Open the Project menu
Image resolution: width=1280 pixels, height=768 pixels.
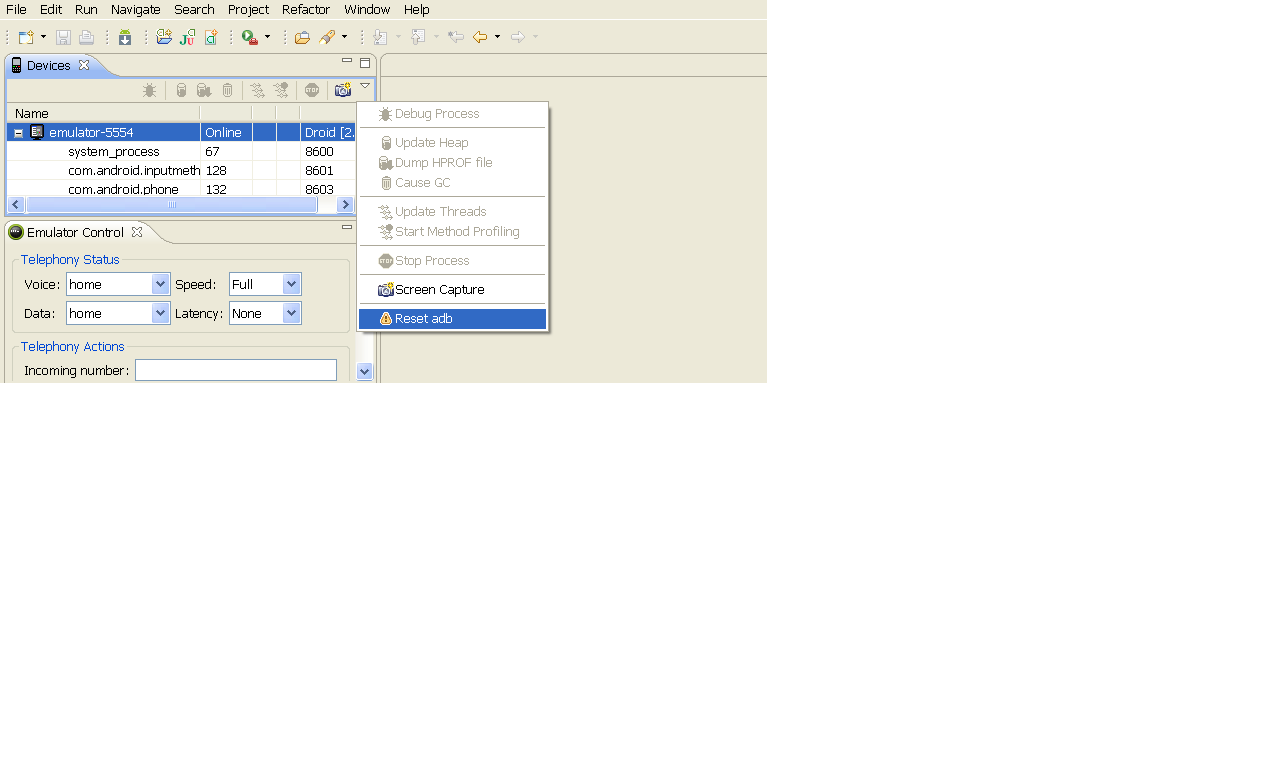point(248,9)
